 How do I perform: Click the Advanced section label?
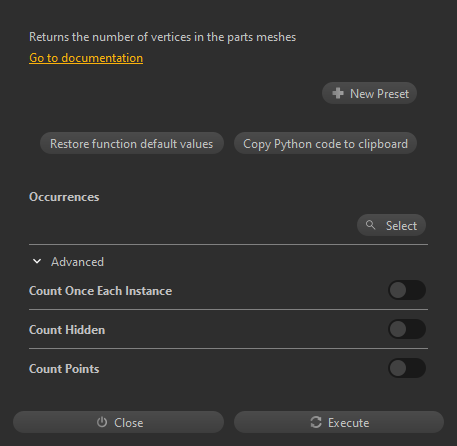77,262
